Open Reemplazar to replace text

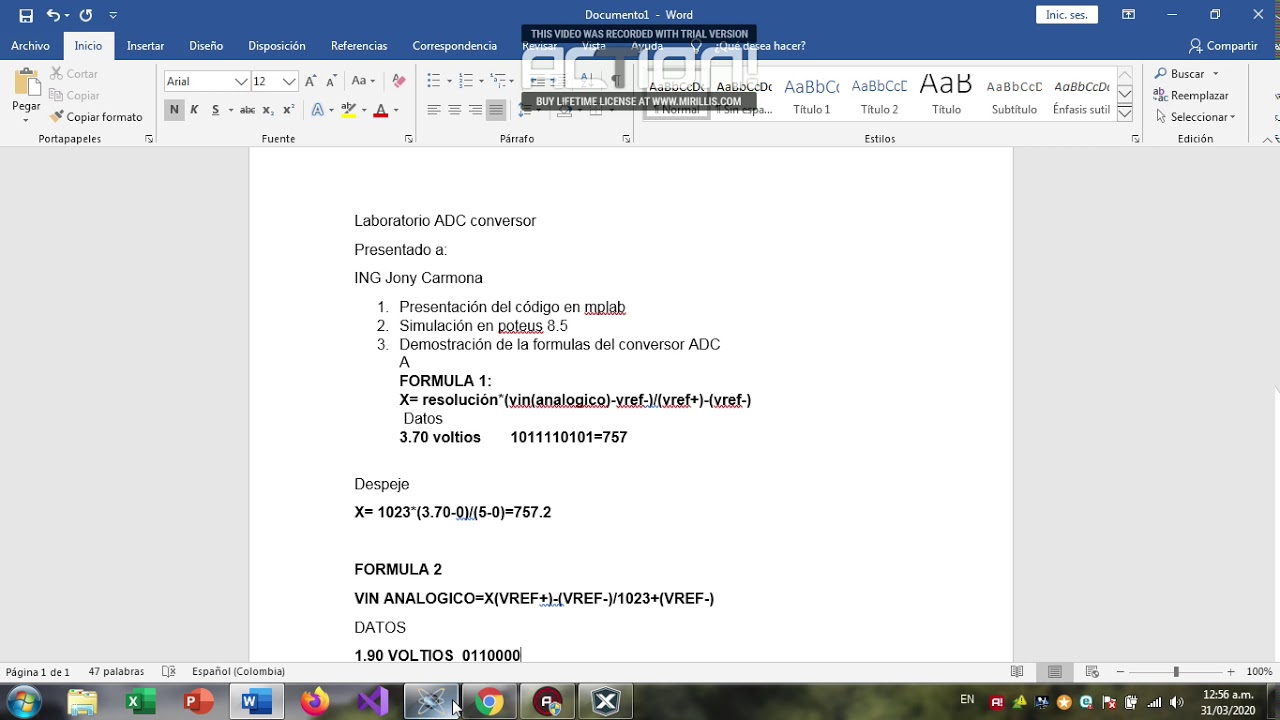pyautogui.click(x=1191, y=95)
